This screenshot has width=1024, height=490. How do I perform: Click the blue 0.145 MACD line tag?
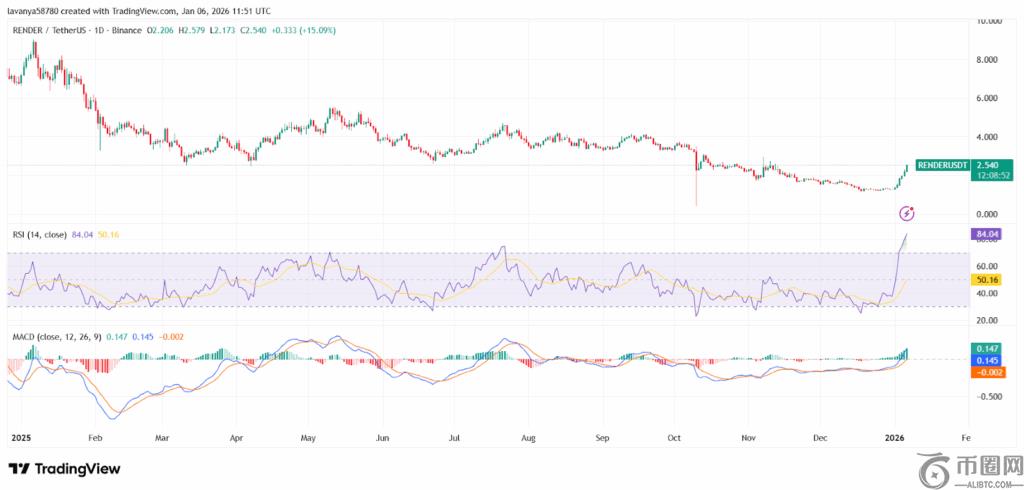[986, 360]
